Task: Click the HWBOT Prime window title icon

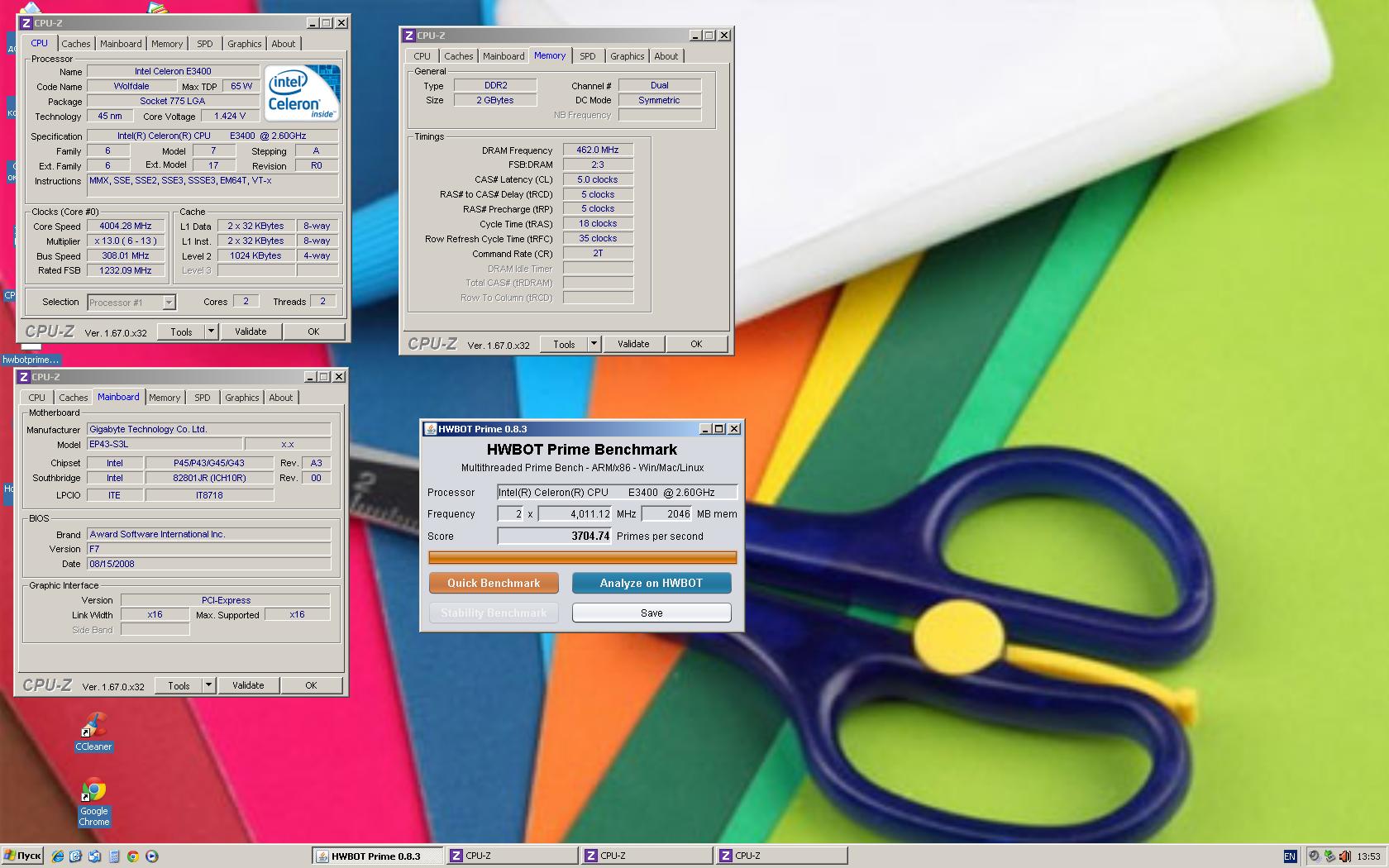Action: tap(430, 429)
